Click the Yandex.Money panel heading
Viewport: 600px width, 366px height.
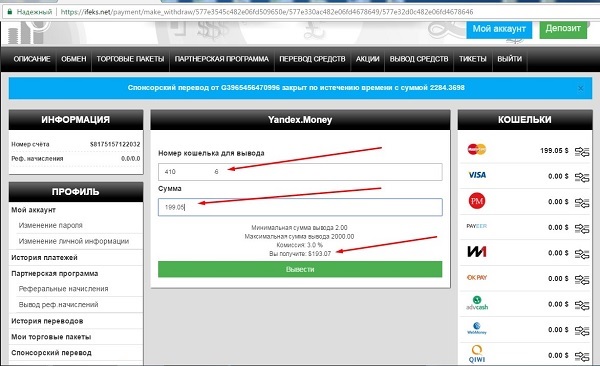pos(300,120)
